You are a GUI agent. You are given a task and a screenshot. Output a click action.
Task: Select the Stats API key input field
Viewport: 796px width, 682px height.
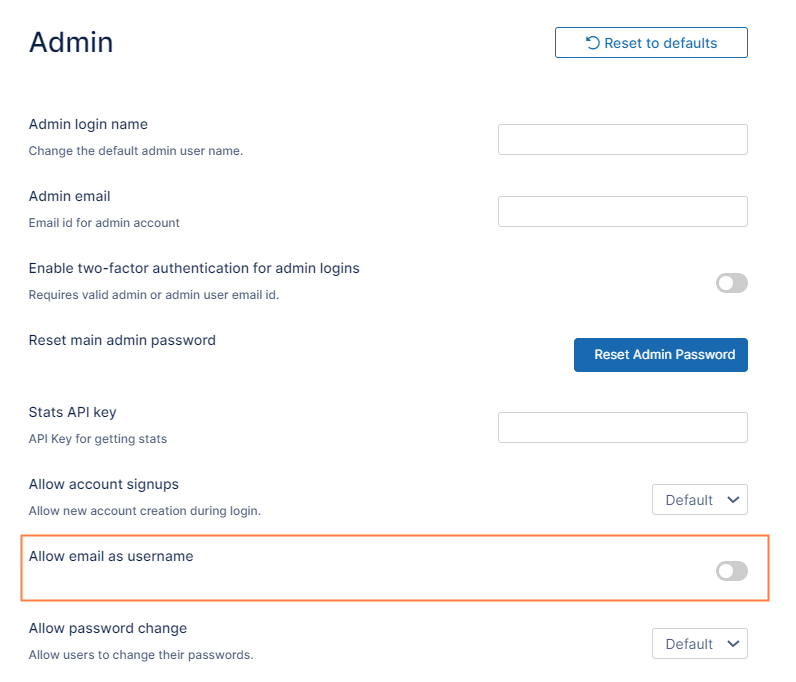(x=622, y=428)
